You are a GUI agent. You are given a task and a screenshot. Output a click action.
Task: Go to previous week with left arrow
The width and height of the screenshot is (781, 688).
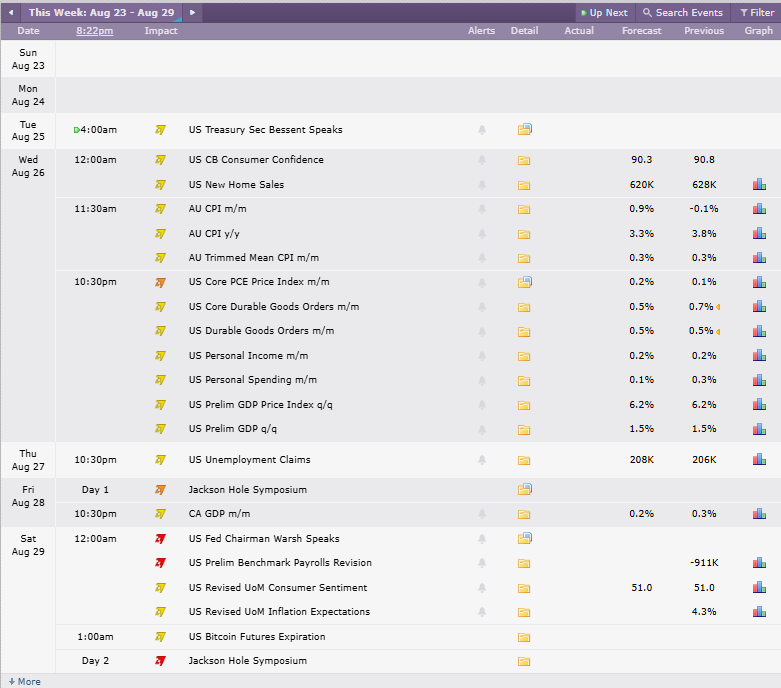11,12
